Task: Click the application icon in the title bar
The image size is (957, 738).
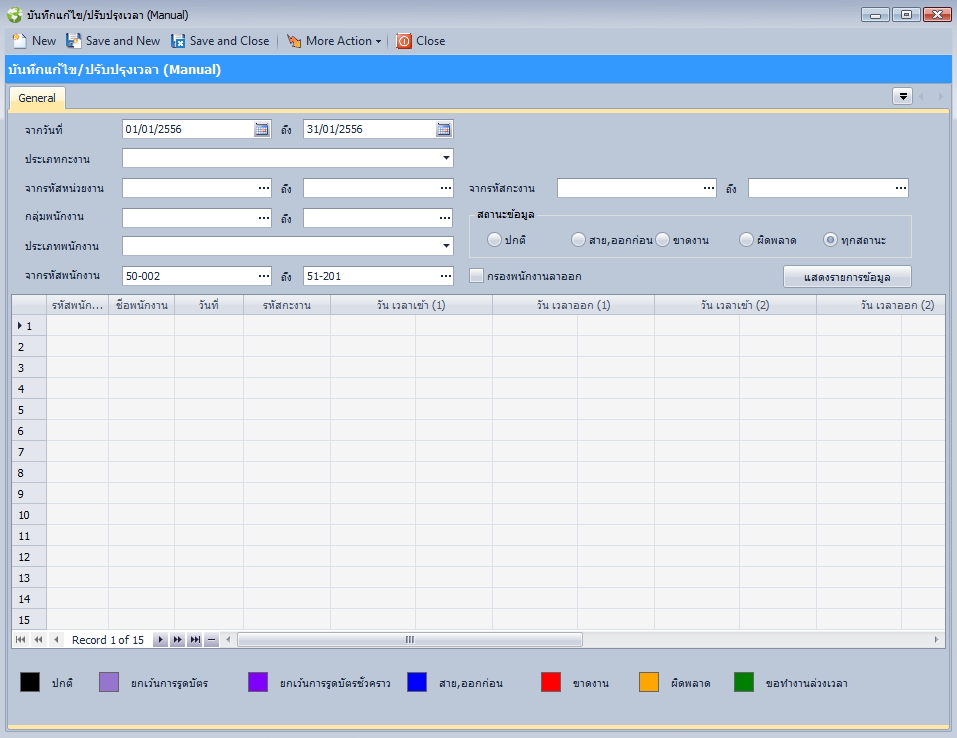Action: coord(14,15)
